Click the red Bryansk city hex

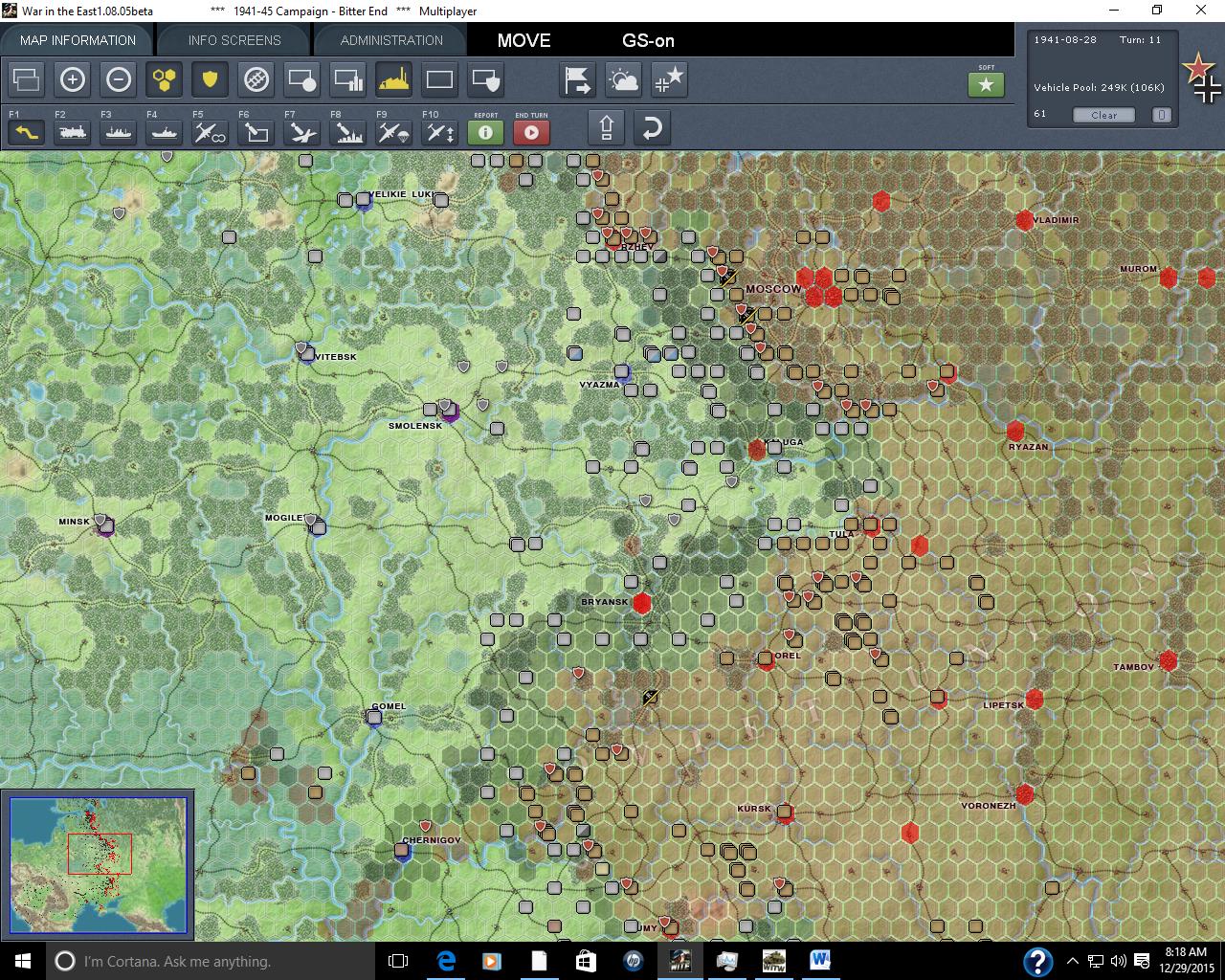[x=642, y=603]
